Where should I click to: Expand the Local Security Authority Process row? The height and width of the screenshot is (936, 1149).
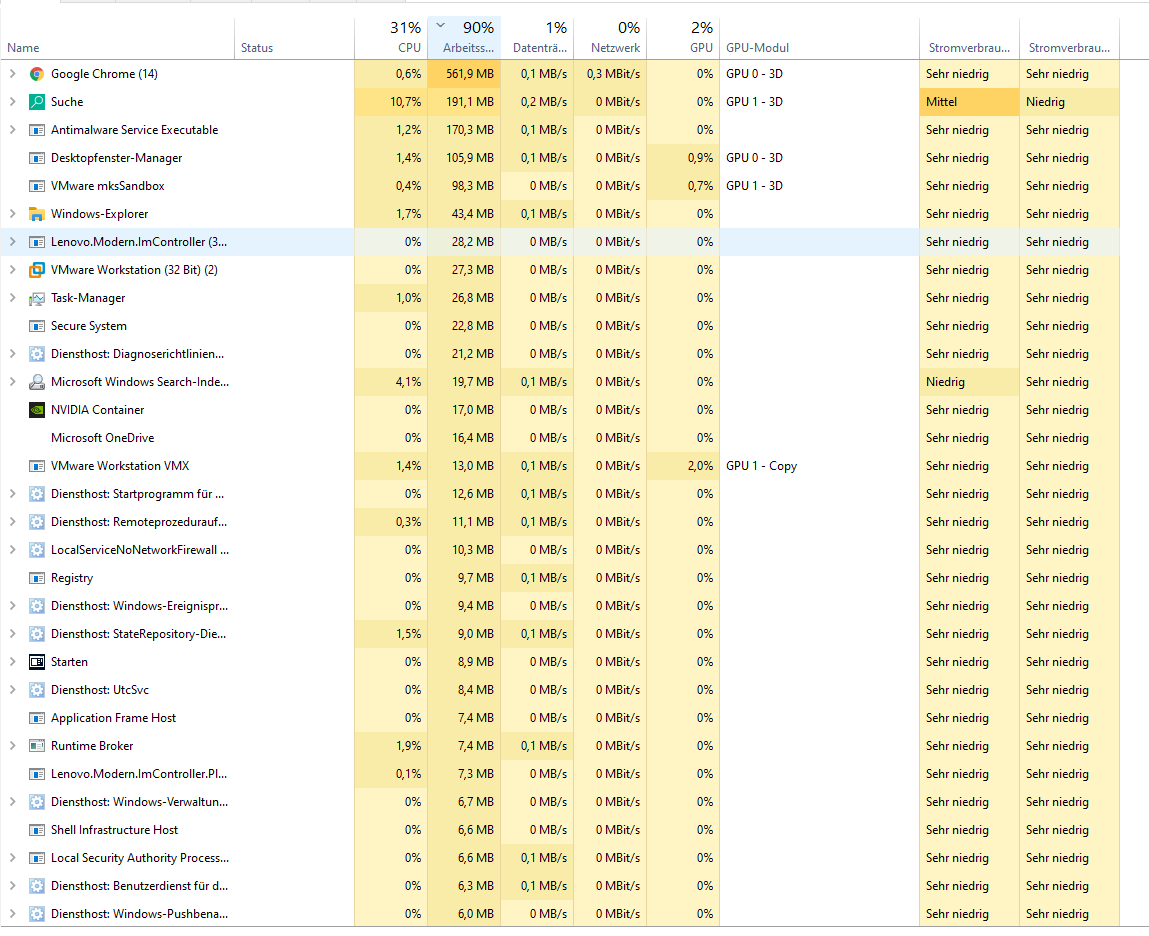(x=12, y=858)
